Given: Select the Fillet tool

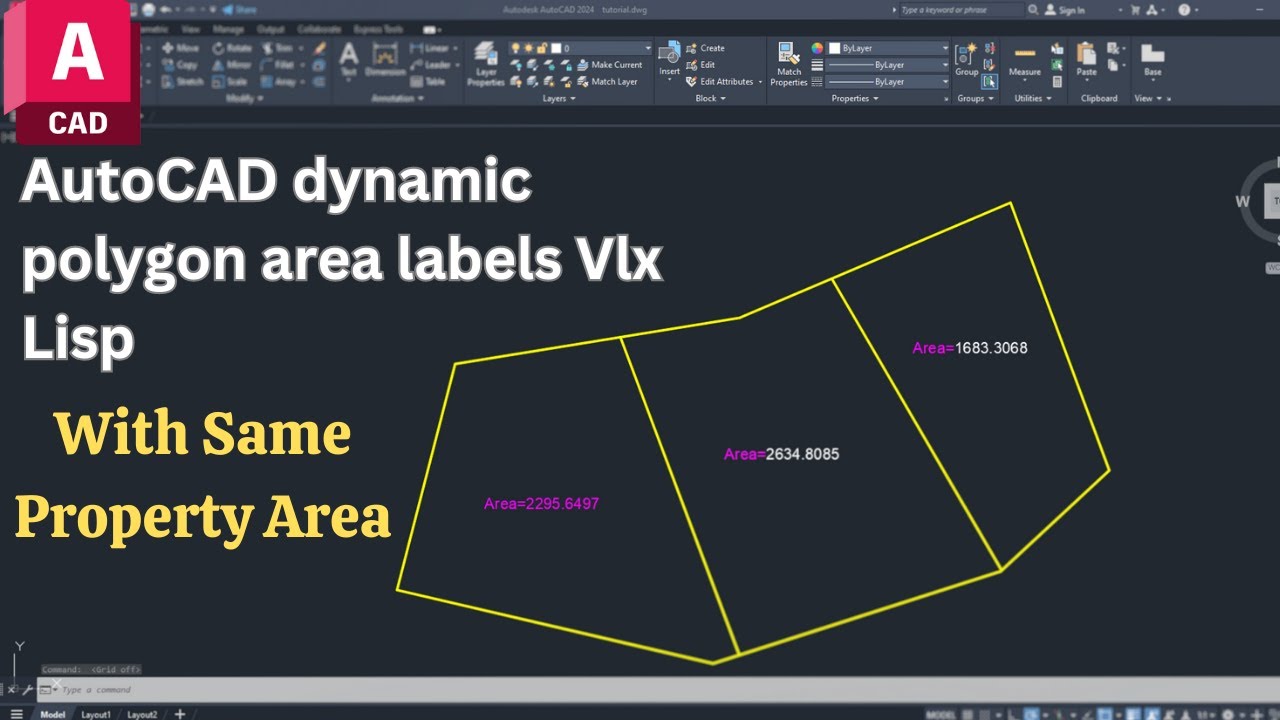Looking at the screenshot, I should (278, 65).
